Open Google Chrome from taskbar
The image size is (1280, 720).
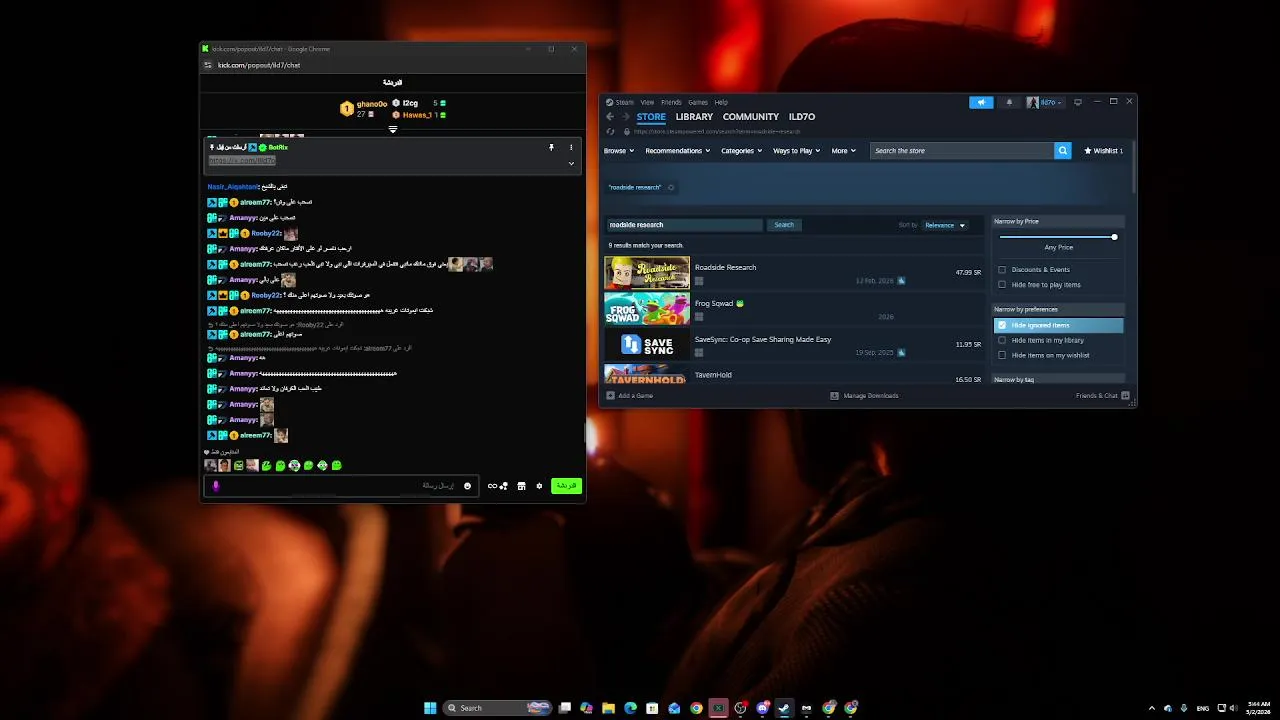(x=696, y=708)
